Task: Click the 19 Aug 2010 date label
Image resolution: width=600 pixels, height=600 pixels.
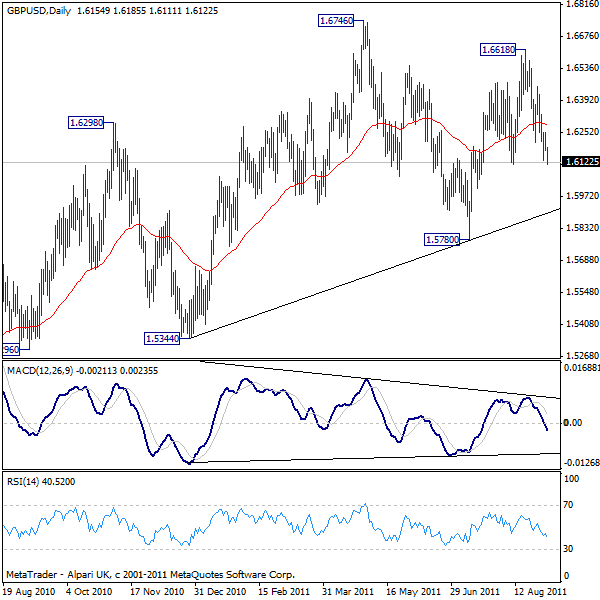Action: point(26,592)
